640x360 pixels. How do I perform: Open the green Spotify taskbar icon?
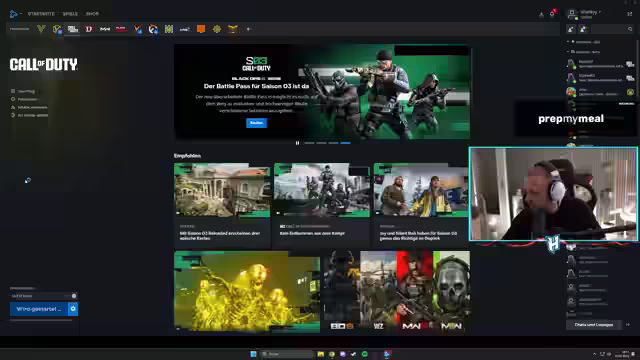[364, 354]
